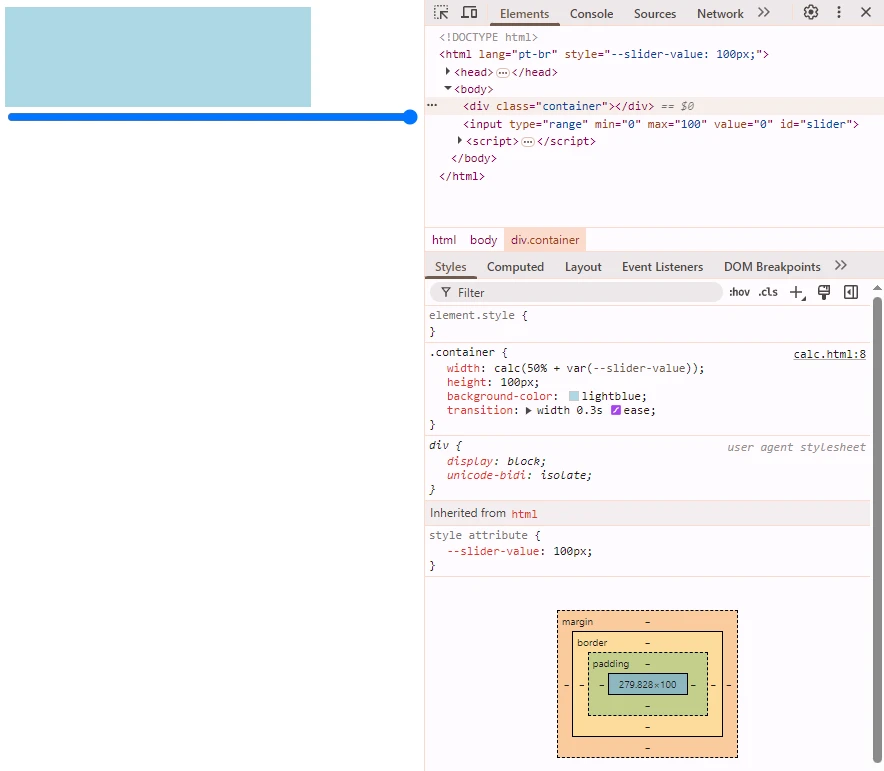
Task: Open the Layout pane tab
Action: pos(583,267)
